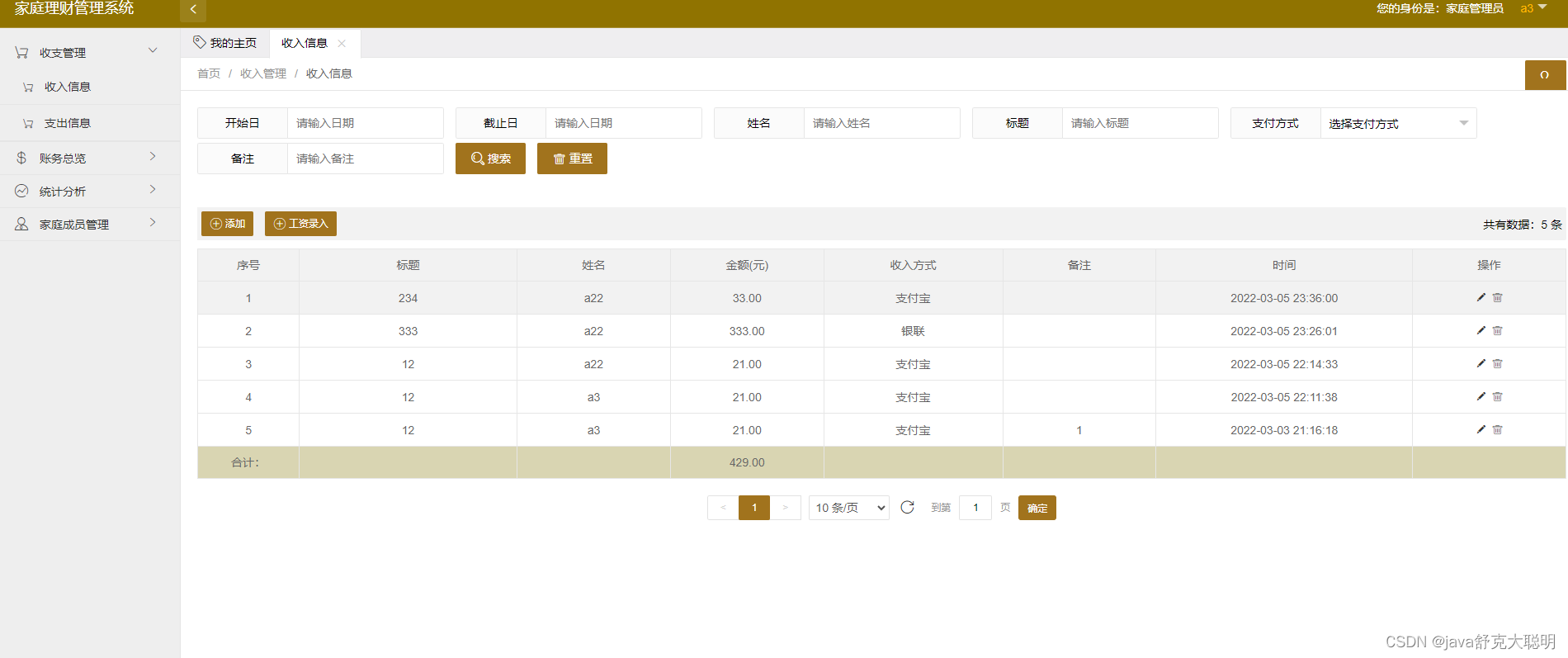Click the 时间 column header
Image resolution: width=1568 pixels, height=658 pixels.
[x=1284, y=265]
